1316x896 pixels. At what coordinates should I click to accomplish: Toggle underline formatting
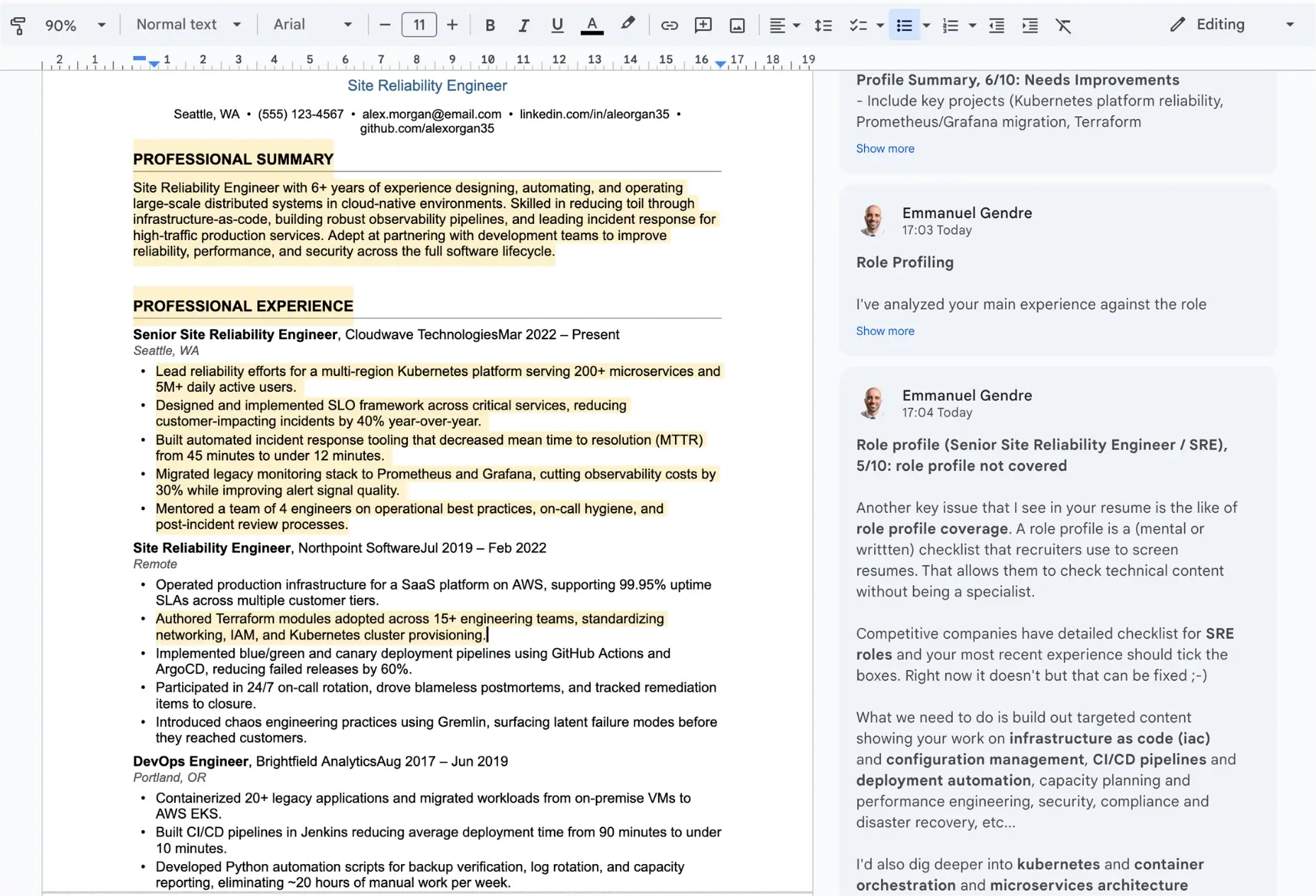pyautogui.click(x=557, y=25)
